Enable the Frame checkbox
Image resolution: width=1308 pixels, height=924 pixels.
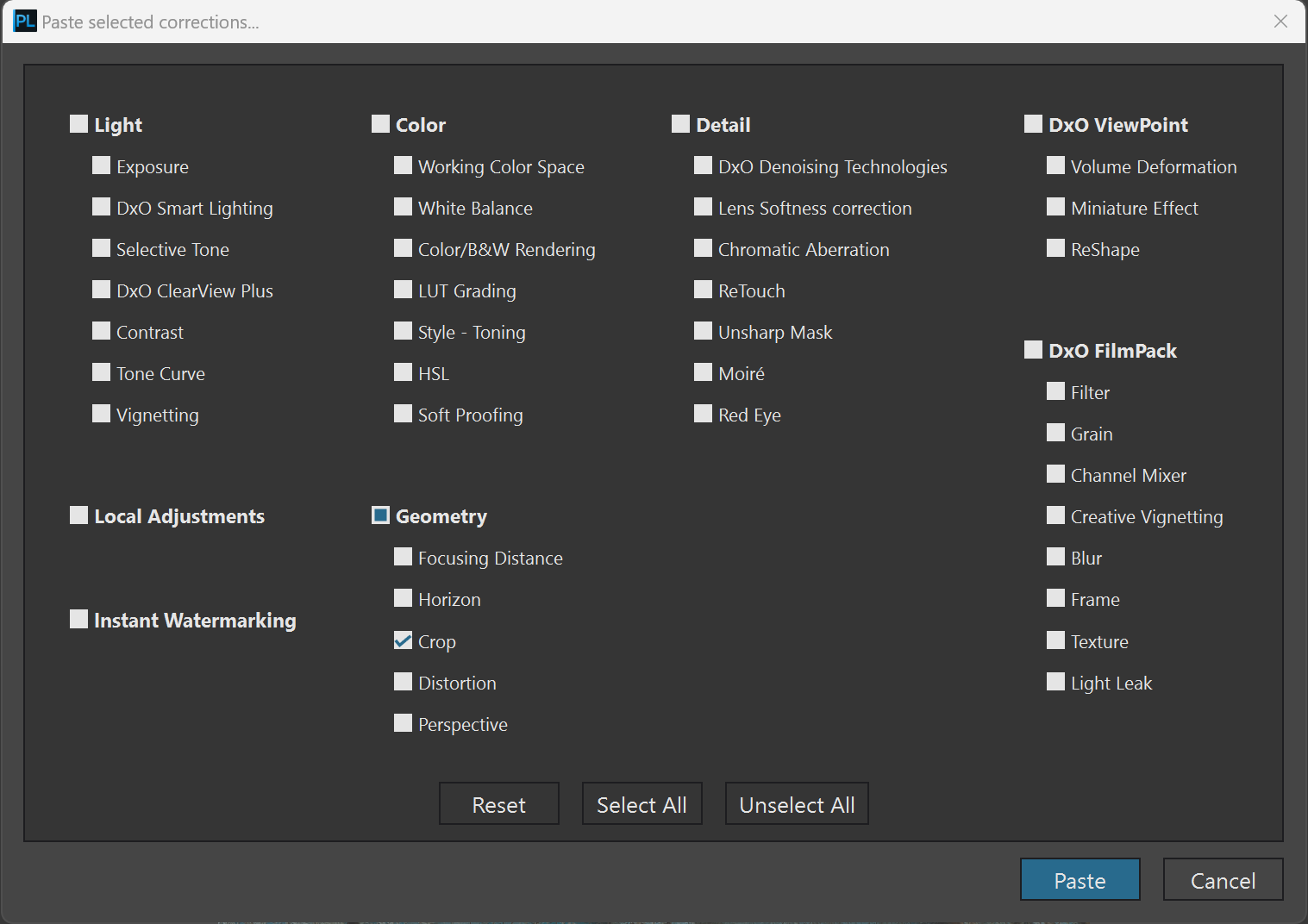point(1055,598)
